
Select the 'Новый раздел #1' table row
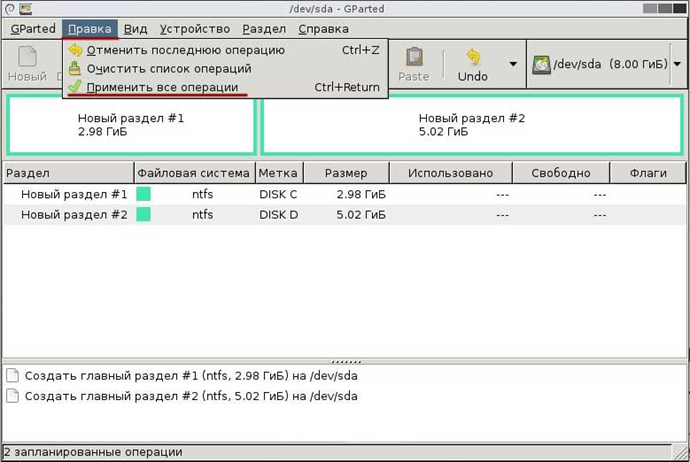(75, 194)
